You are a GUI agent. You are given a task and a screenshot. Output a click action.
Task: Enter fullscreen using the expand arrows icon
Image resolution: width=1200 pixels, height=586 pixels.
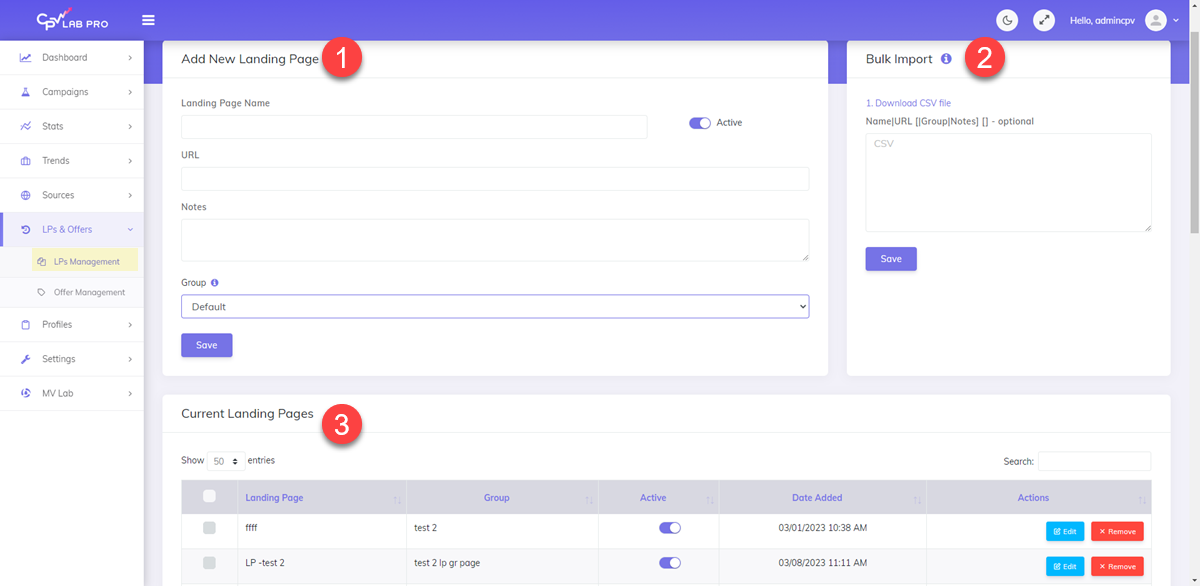click(x=1043, y=20)
